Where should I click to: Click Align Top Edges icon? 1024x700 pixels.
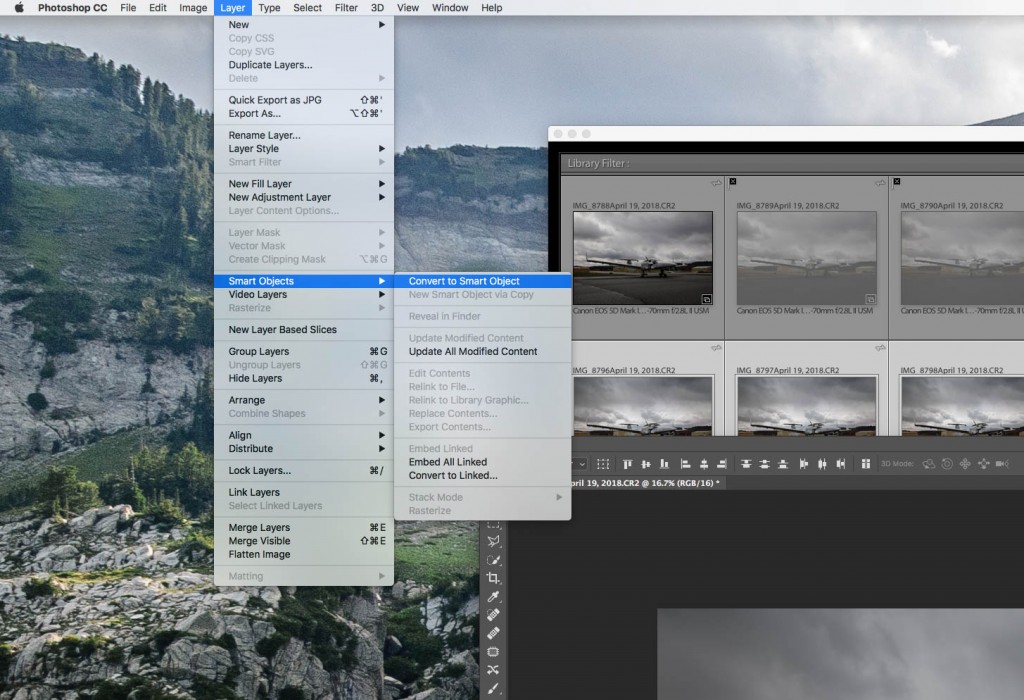click(627, 464)
